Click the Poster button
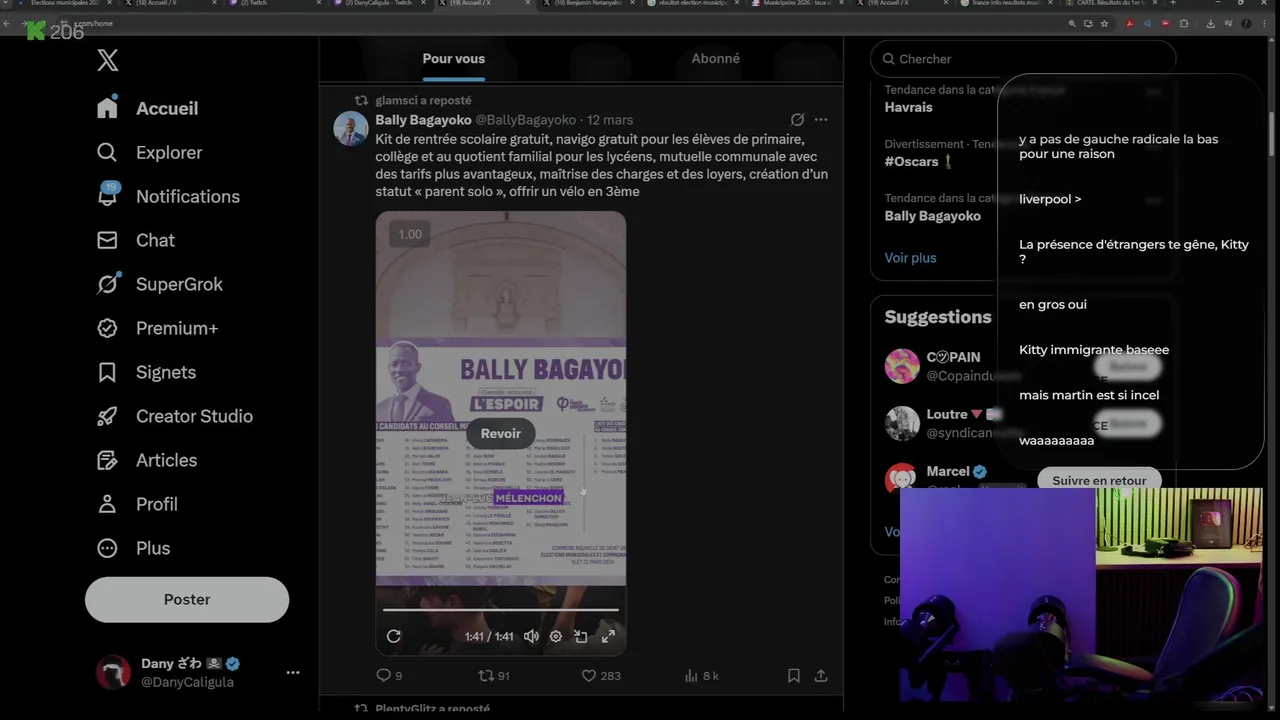This screenshot has width=1280, height=720. point(187,600)
